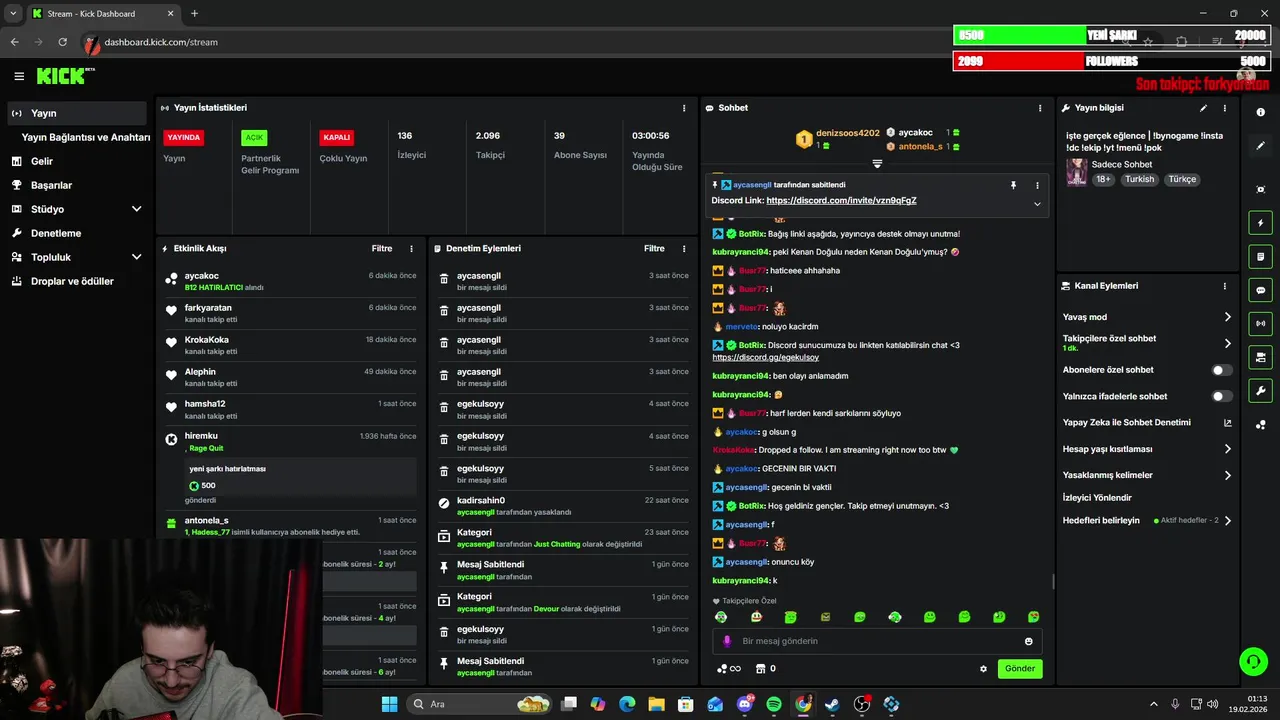This screenshot has width=1280, height=720.
Task: Open the Kick hamburger menu
Action: [19, 76]
